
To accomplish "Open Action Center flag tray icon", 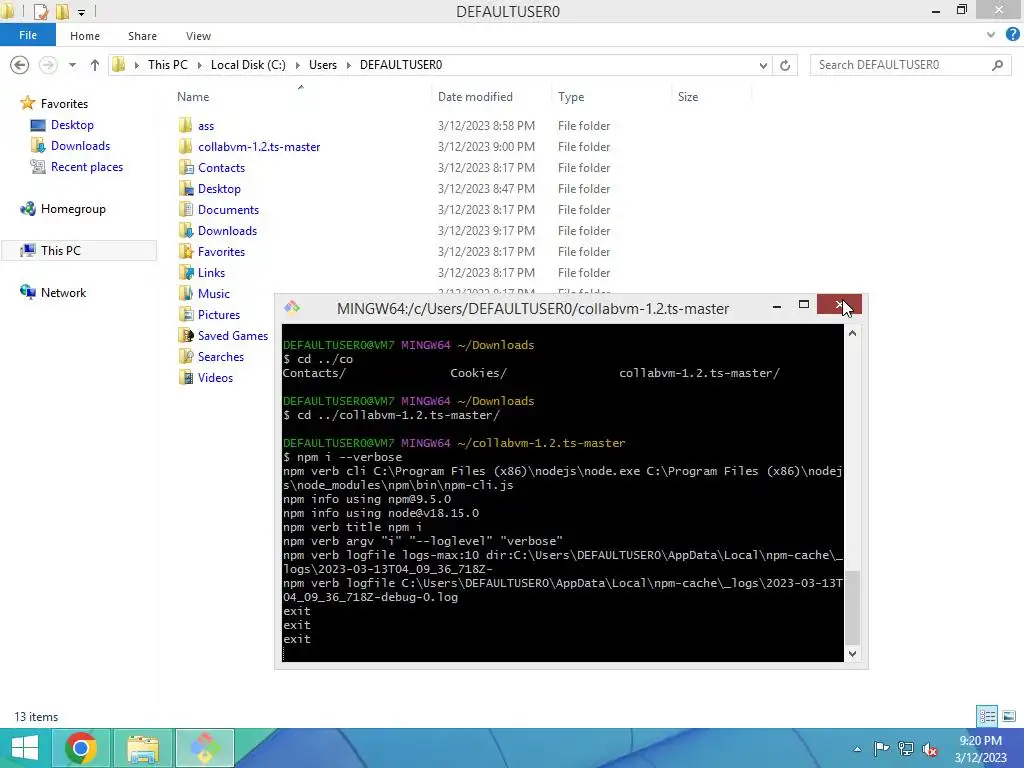I will [x=881, y=748].
